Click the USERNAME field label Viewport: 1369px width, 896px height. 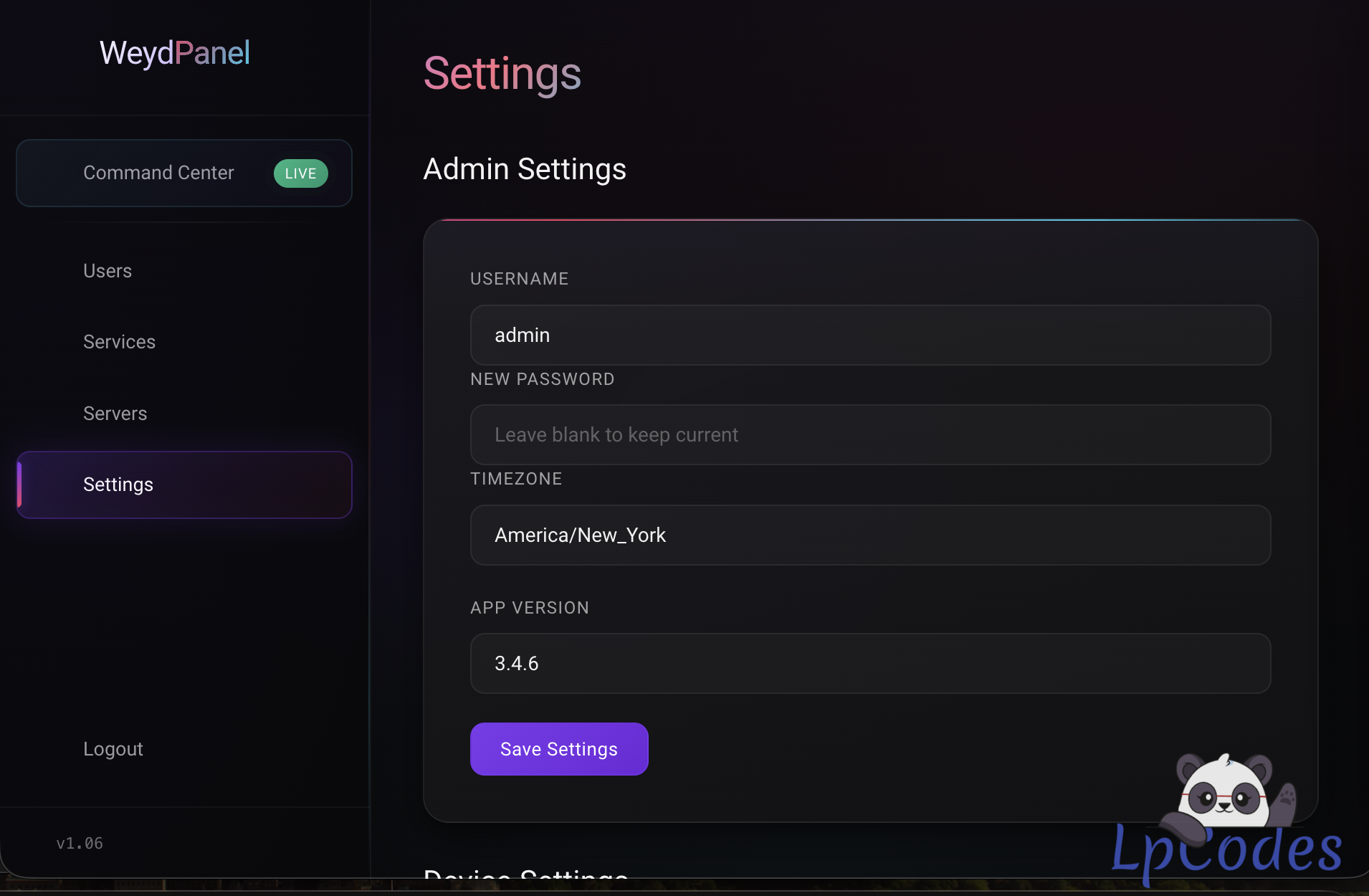click(519, 279)
